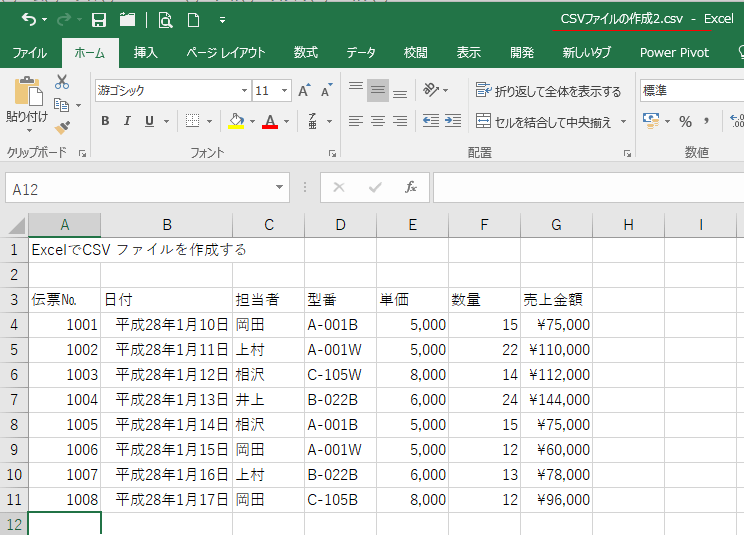Switch to the データ ribbon tab
This screenshot has height=535, width=744.
pos(361,52)
